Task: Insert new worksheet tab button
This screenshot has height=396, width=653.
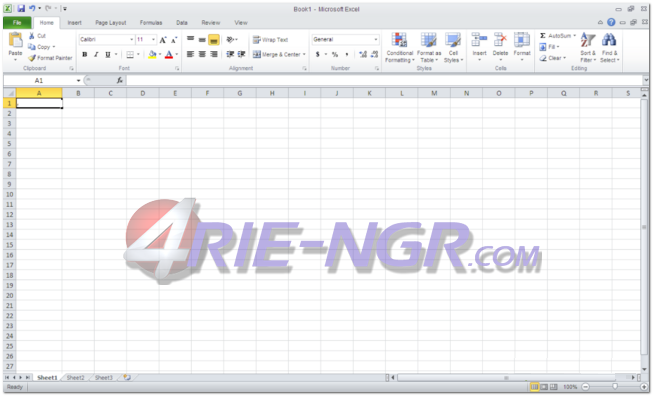Action: pyautogui.click(x=127, y=378)
